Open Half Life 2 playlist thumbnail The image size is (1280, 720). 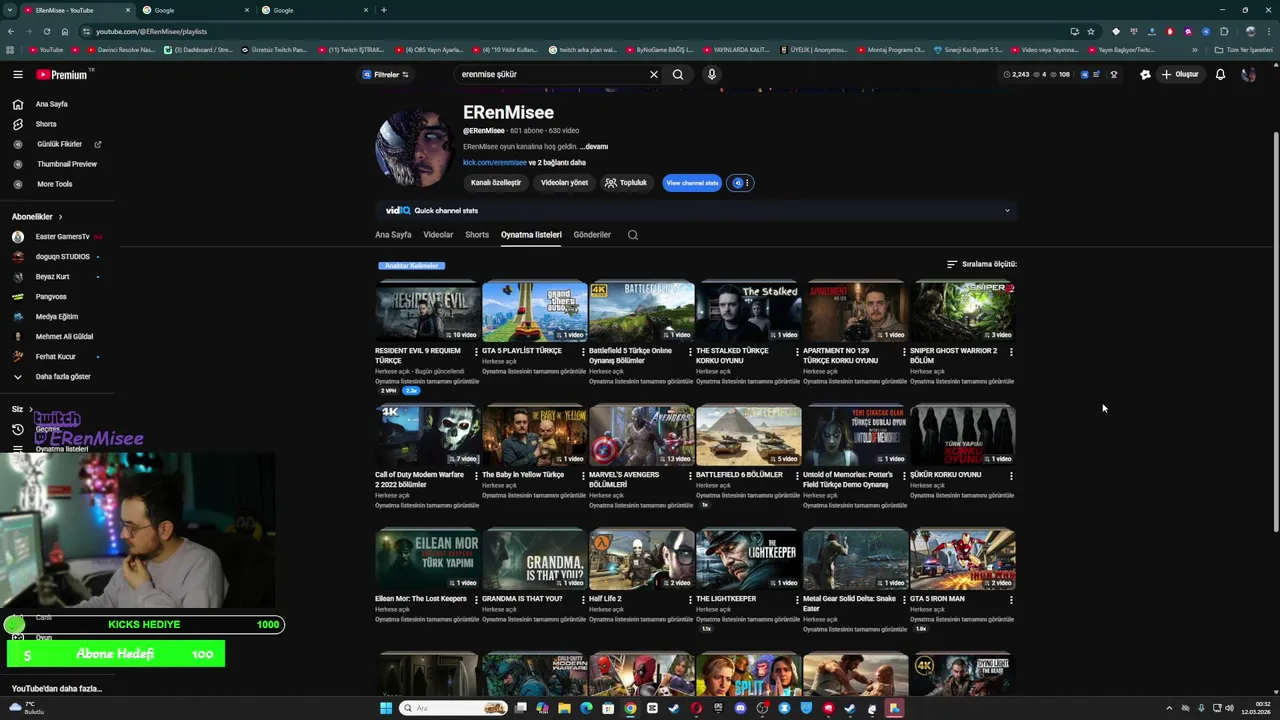[x=642, y=559]
